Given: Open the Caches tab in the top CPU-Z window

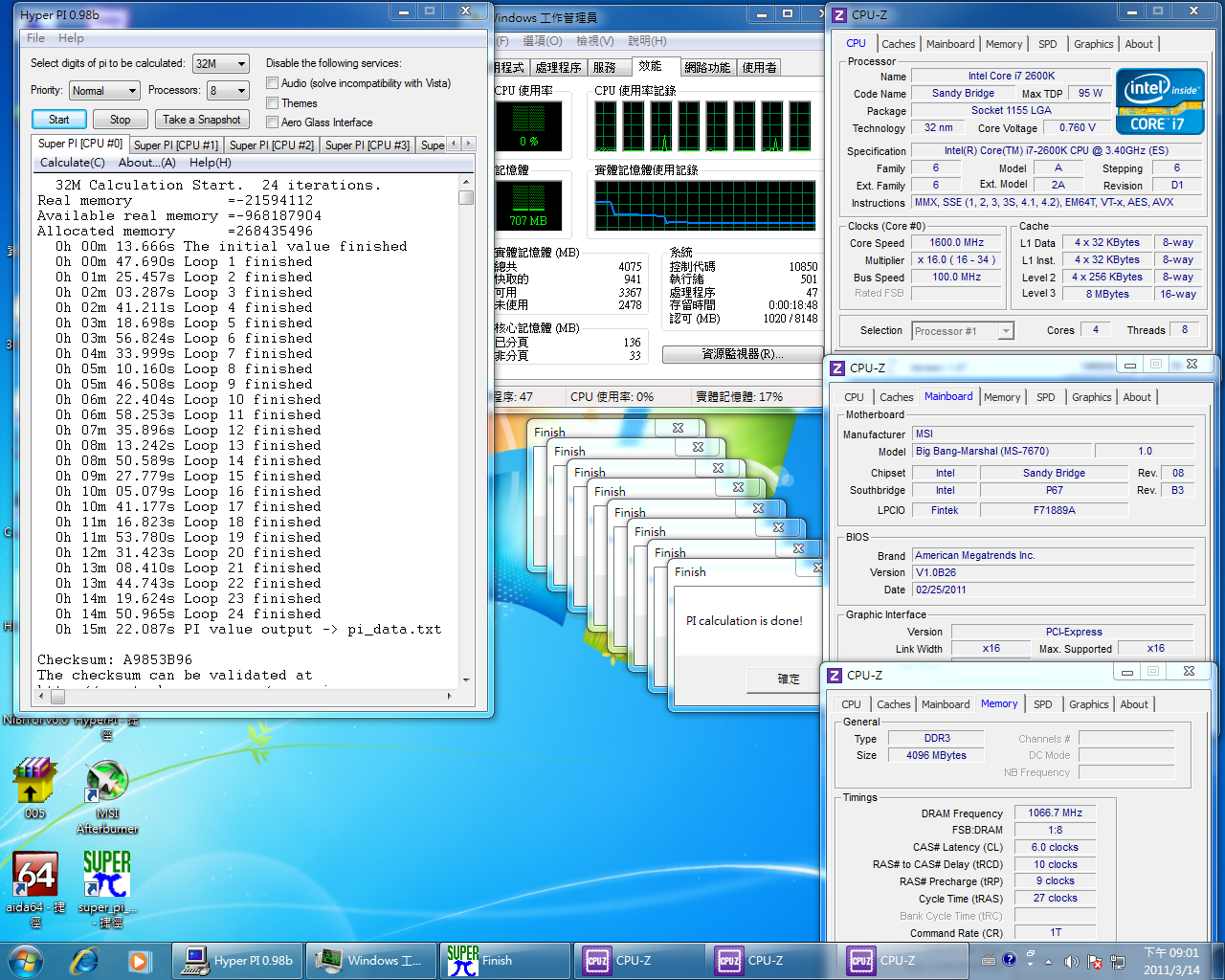Looking at the screenshot, I should pyautogui.click(x=899, y=44).
